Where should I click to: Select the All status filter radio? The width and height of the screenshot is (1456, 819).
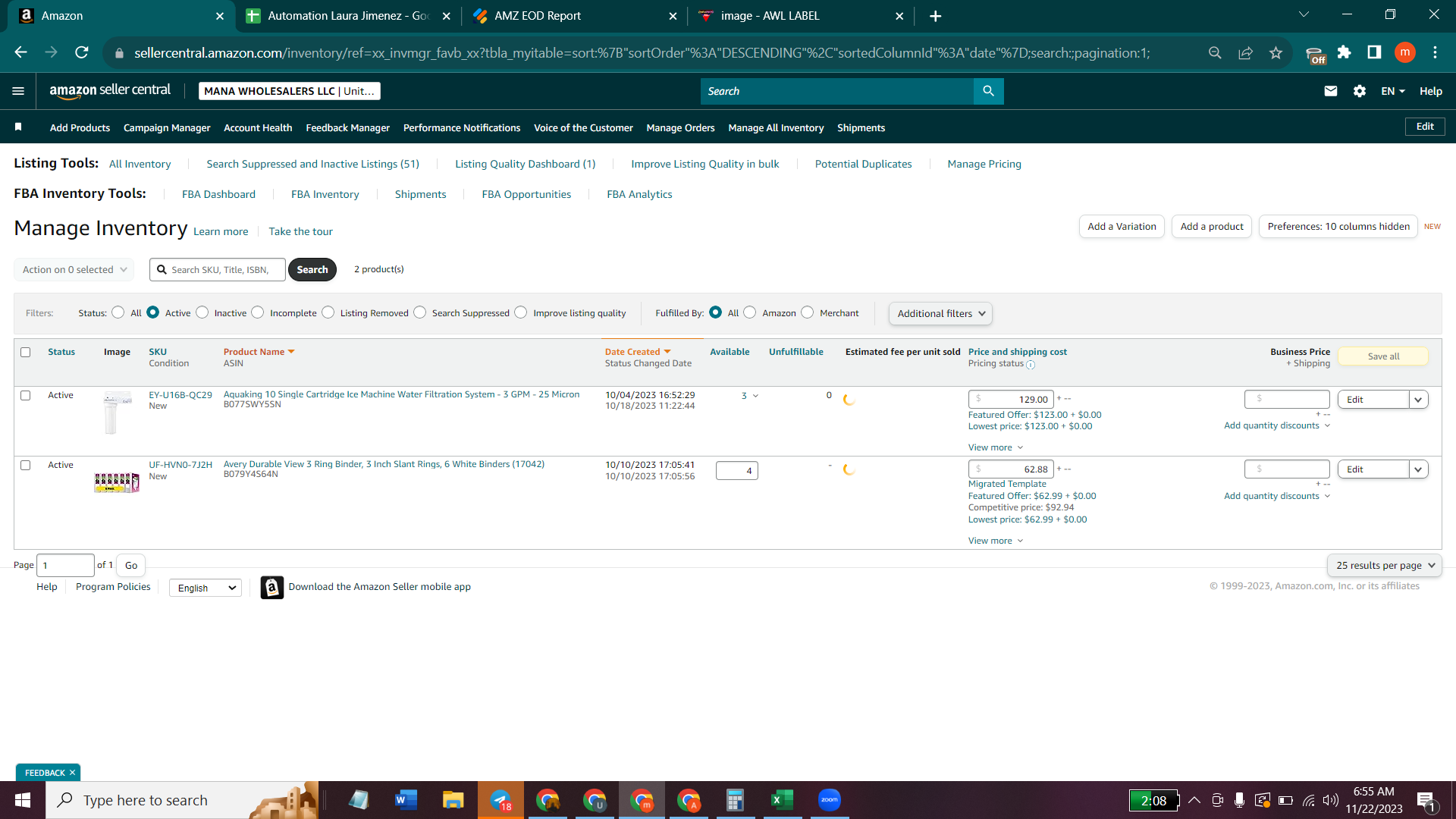pyautogui.click(x=118, y=312)
